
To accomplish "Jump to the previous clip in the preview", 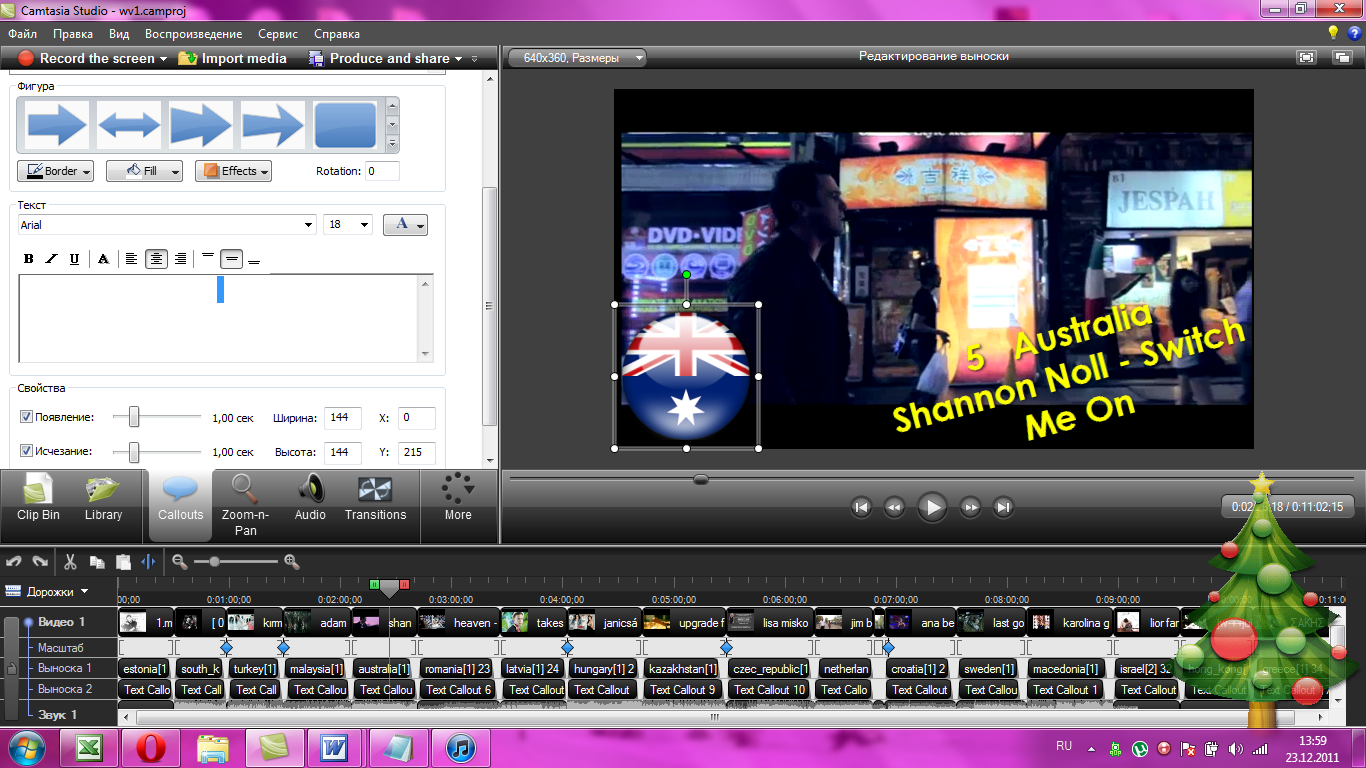I will 861,508.
